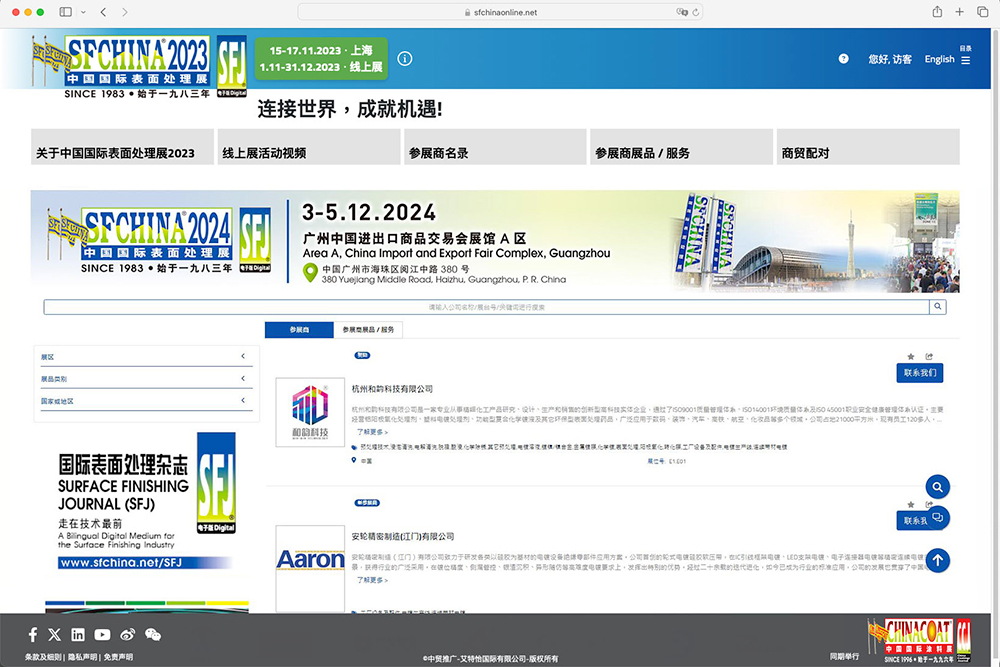Click the green event dates badge
Image resolution: width=1000 pixels, height=667 pixels.
tap(321, 59)
